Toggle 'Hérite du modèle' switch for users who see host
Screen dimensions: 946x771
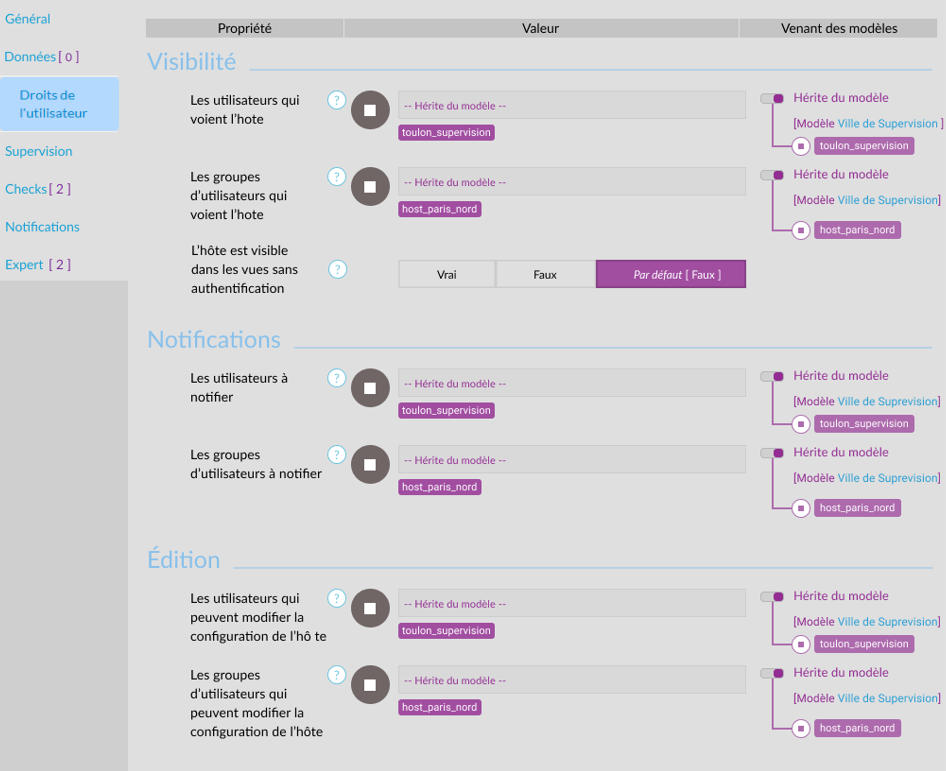pyautogui.click(x=771, y=98)
